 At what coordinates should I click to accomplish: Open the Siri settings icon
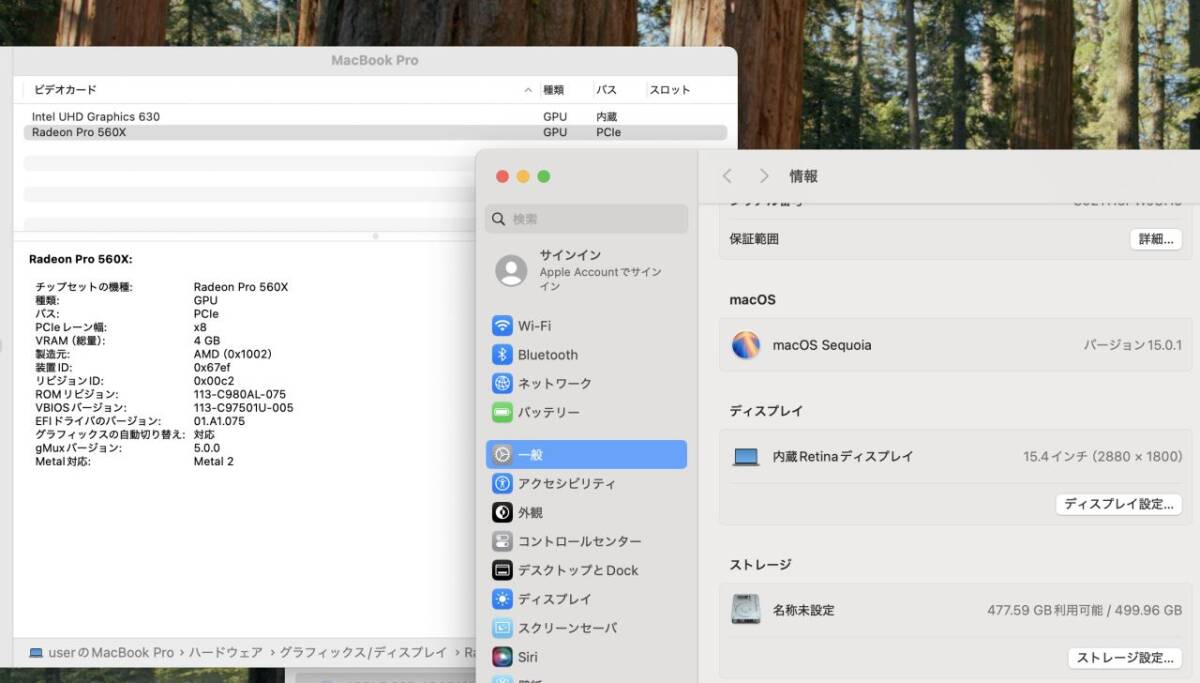(502, 657)
